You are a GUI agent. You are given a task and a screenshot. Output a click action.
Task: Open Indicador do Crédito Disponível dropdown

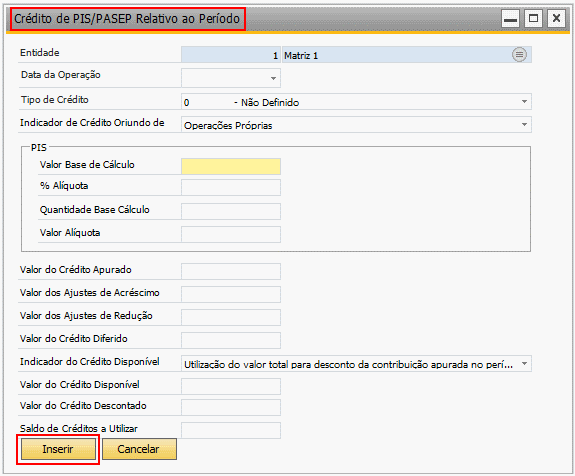(524, 364)
